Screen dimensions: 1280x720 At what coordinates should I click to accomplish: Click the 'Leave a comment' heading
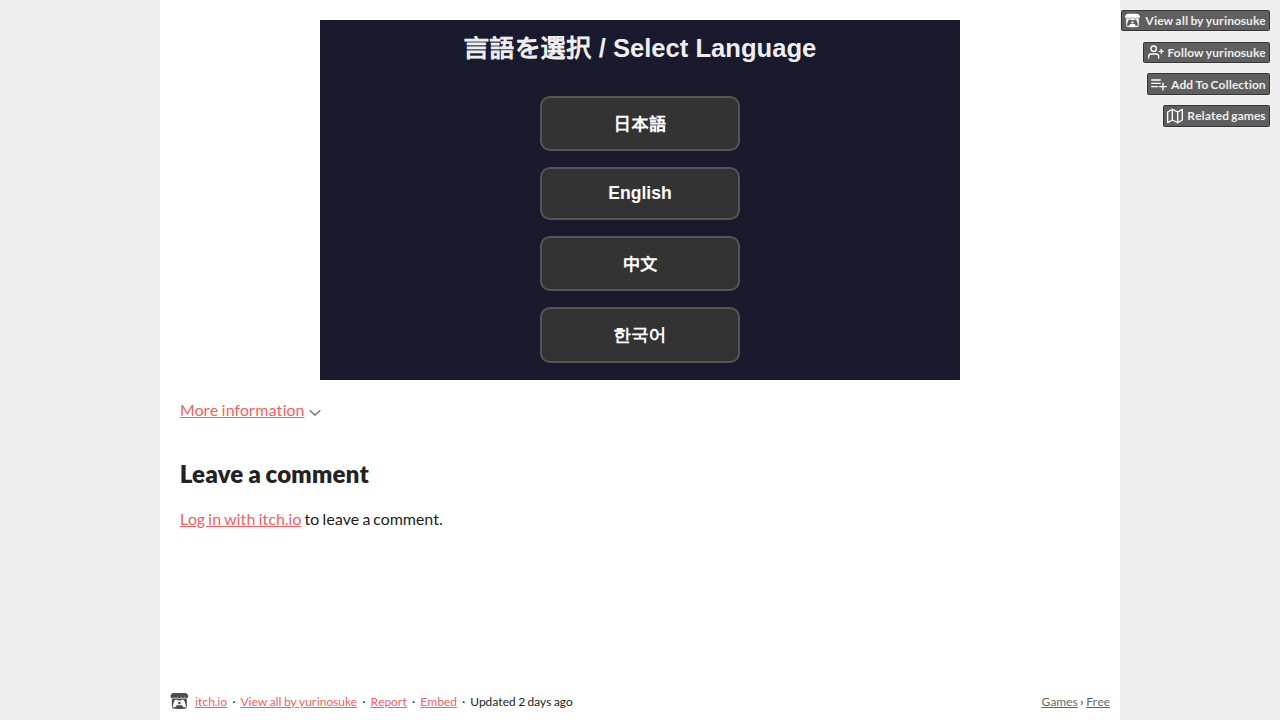[x=274, y=474]
